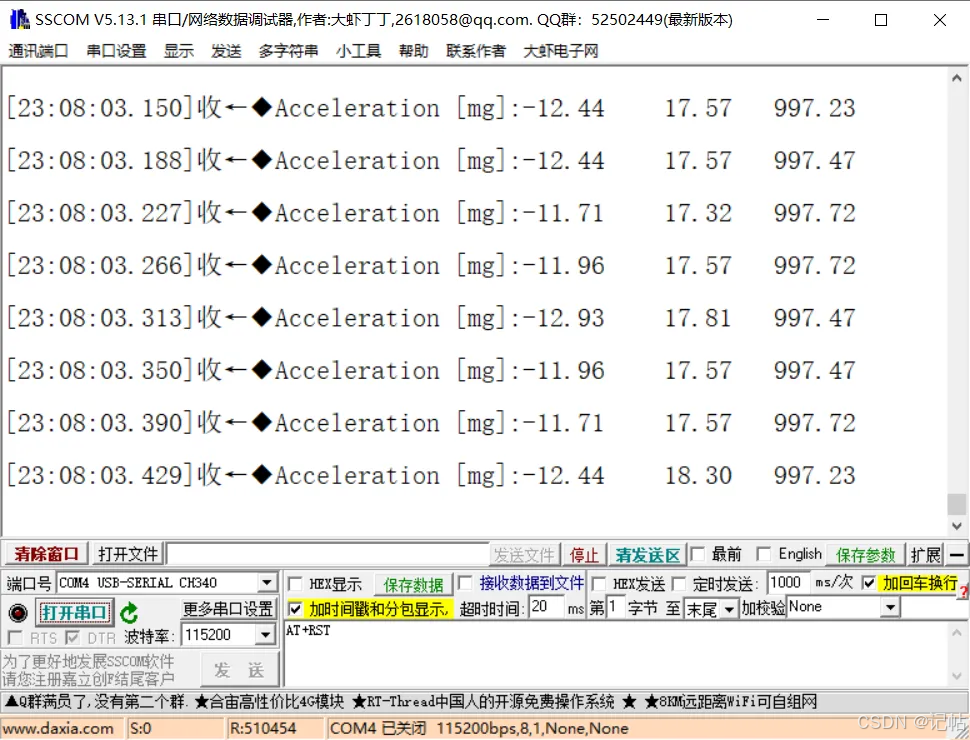Click the AT+RST send text area

pos(615,654)
